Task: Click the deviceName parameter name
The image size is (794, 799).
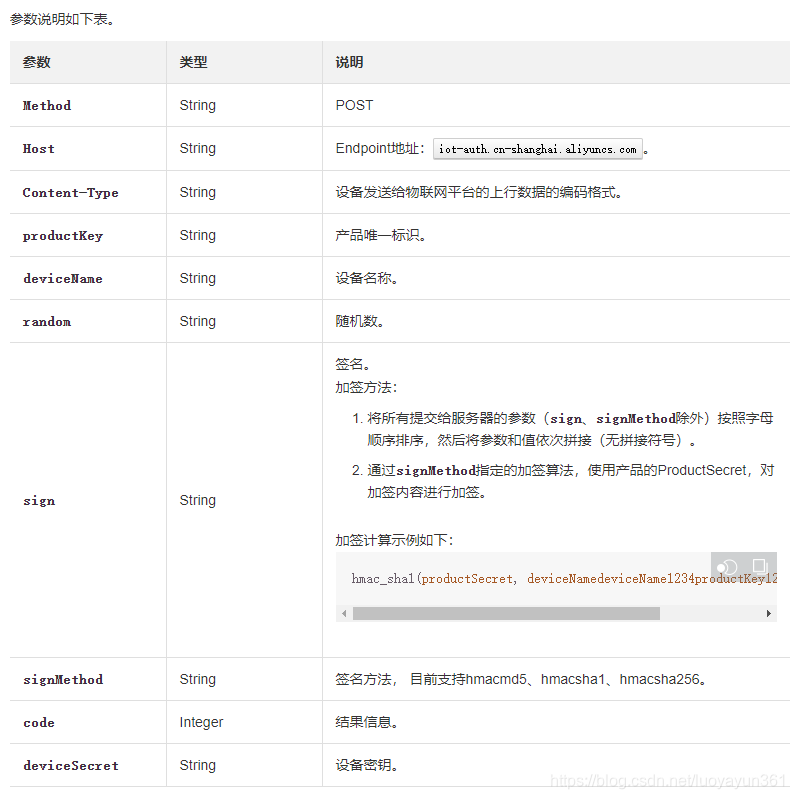Action: 63,279
